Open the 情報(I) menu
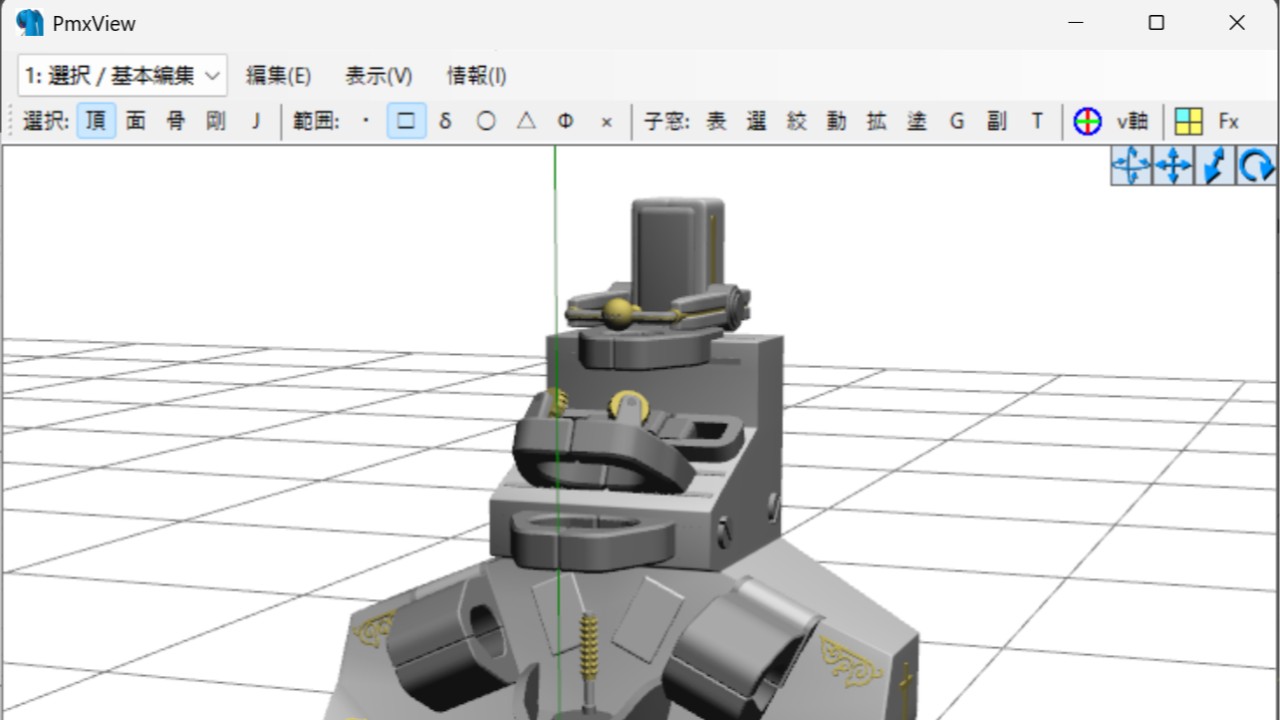 476,75
